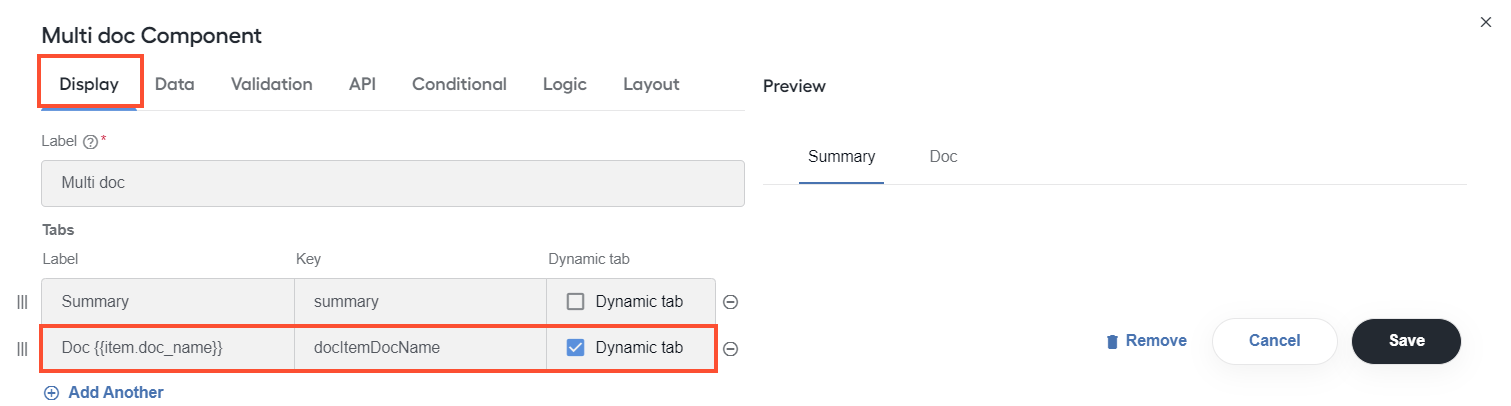Screen dimensions: 1511x406
Task: Edit the Summary tab label field
Action: point(168,301)
